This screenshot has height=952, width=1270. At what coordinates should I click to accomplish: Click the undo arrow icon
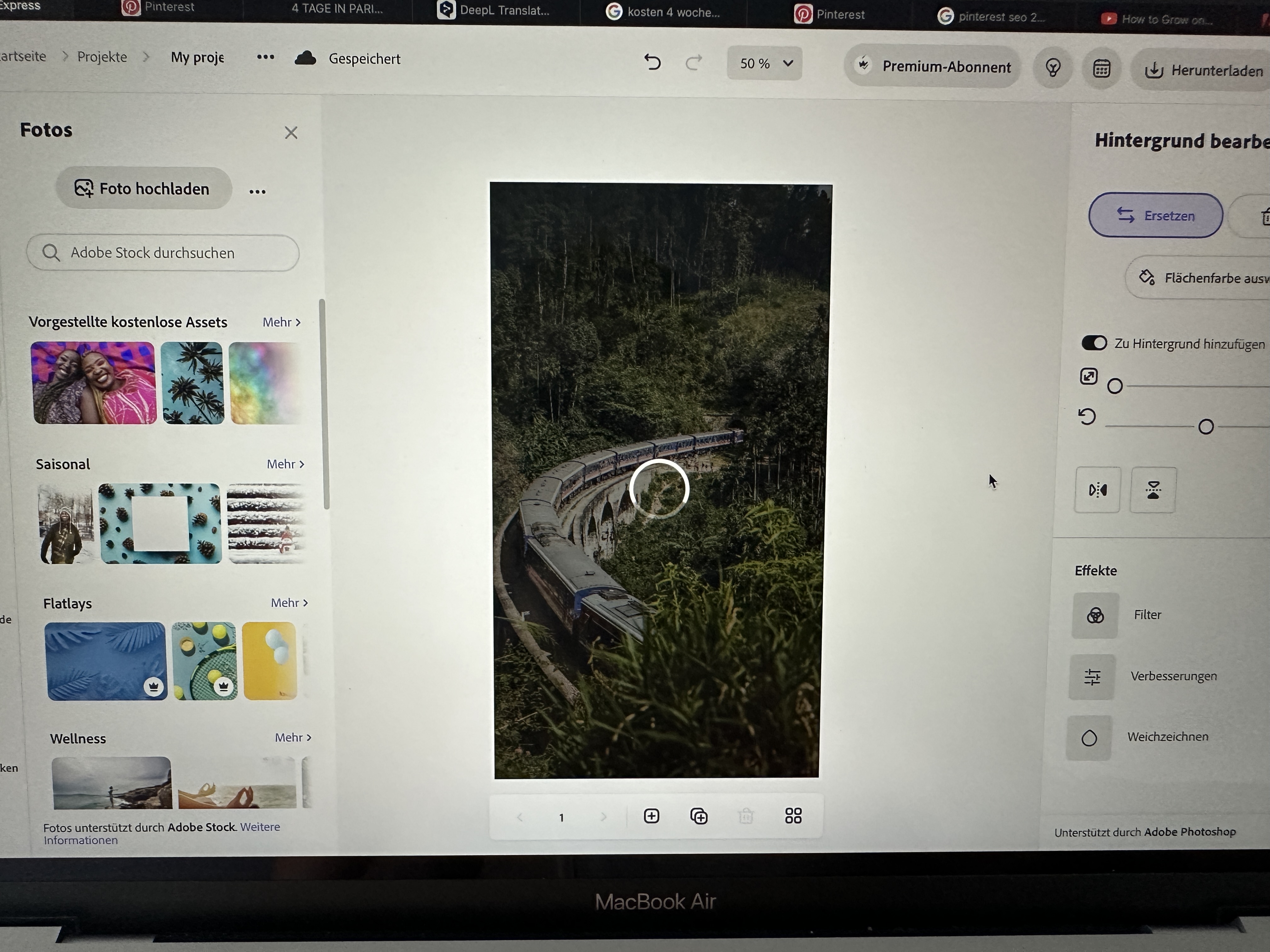(652, 61)
